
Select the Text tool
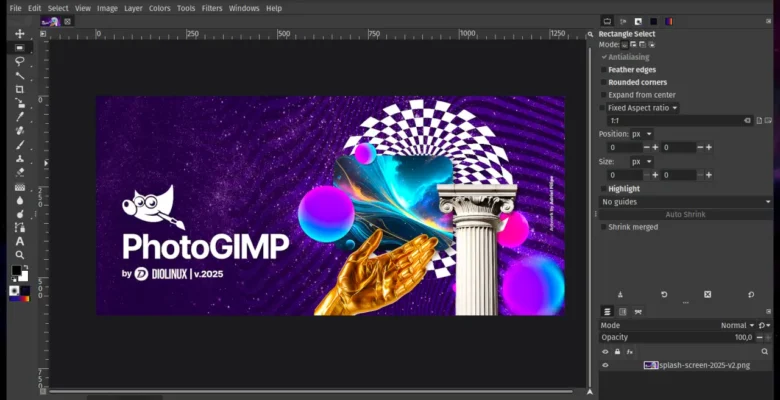tap(19, 241)
